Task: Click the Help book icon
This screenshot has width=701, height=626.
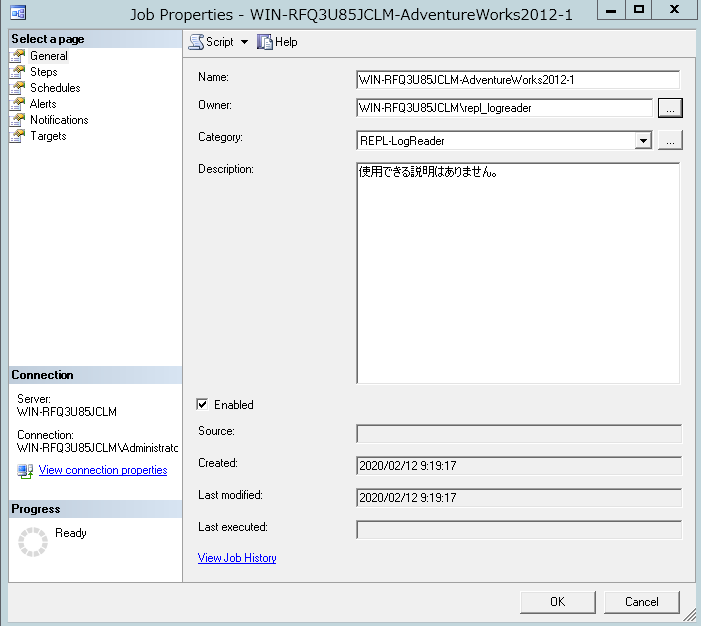Action: click(265, 42)
